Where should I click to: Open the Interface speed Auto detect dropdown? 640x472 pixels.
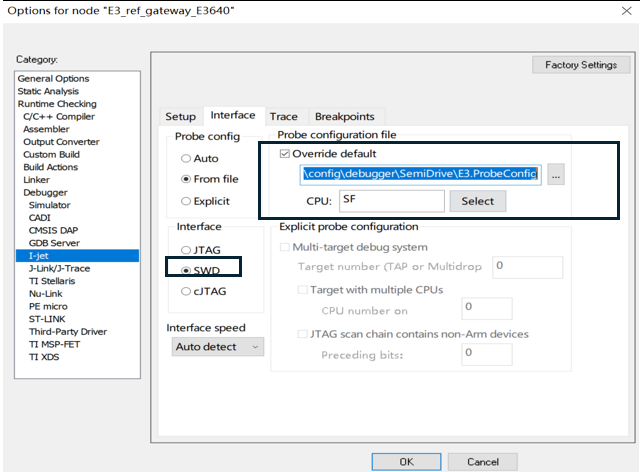[x=217, y=346]
